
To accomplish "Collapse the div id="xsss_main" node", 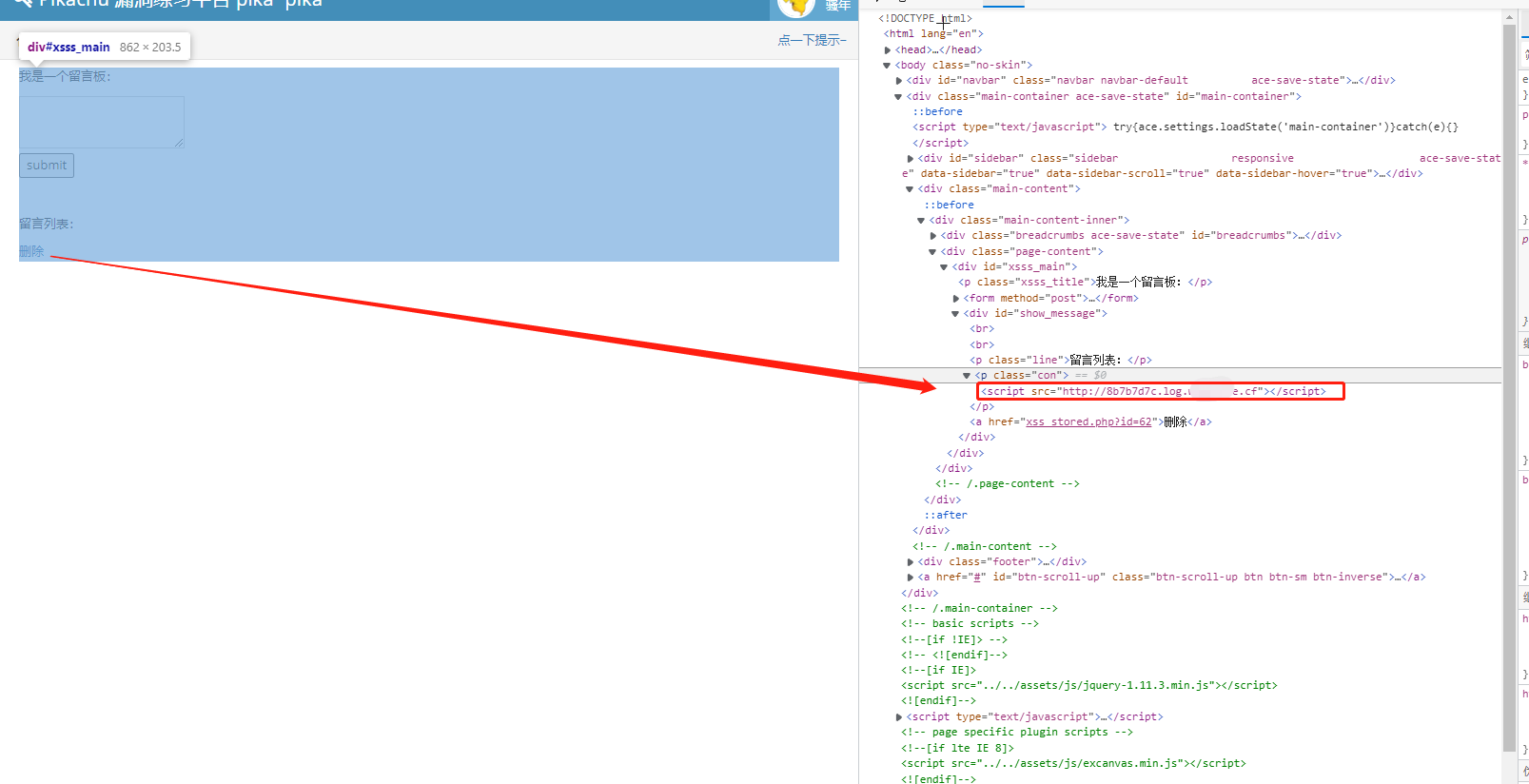I will (x=944, y=267).
